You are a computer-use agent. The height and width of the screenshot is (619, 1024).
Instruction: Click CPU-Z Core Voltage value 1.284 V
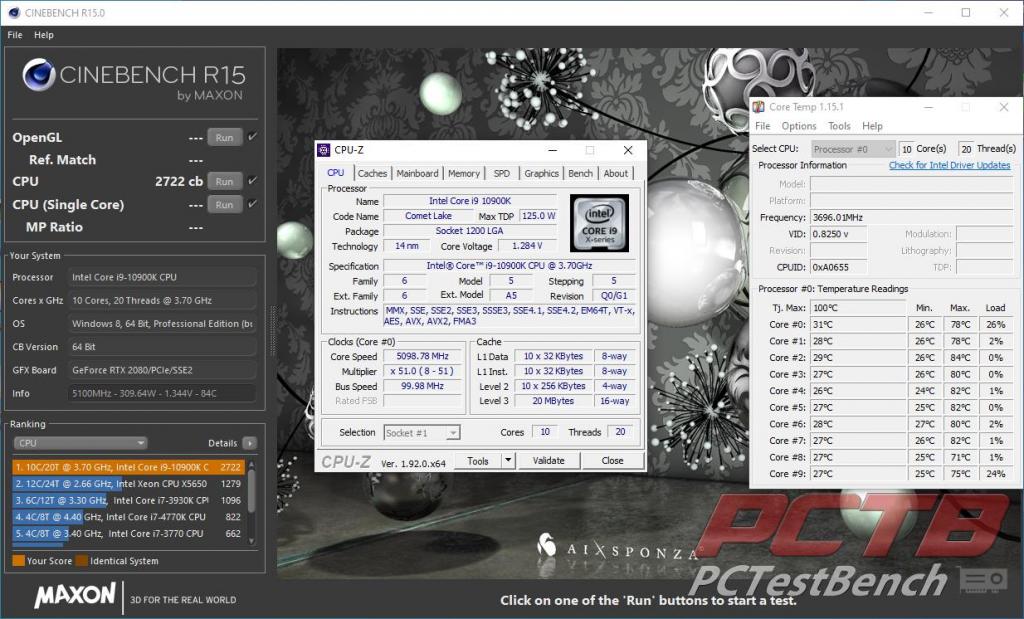click(527, 246)
